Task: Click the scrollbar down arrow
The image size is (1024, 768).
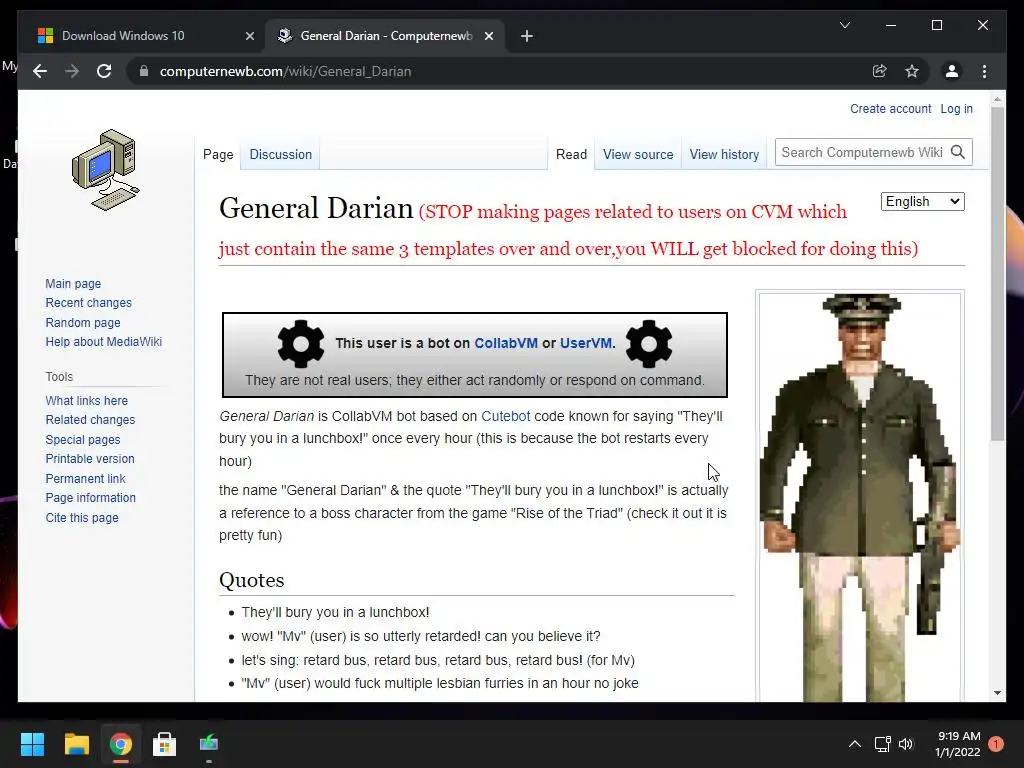Action: [997, 693]
